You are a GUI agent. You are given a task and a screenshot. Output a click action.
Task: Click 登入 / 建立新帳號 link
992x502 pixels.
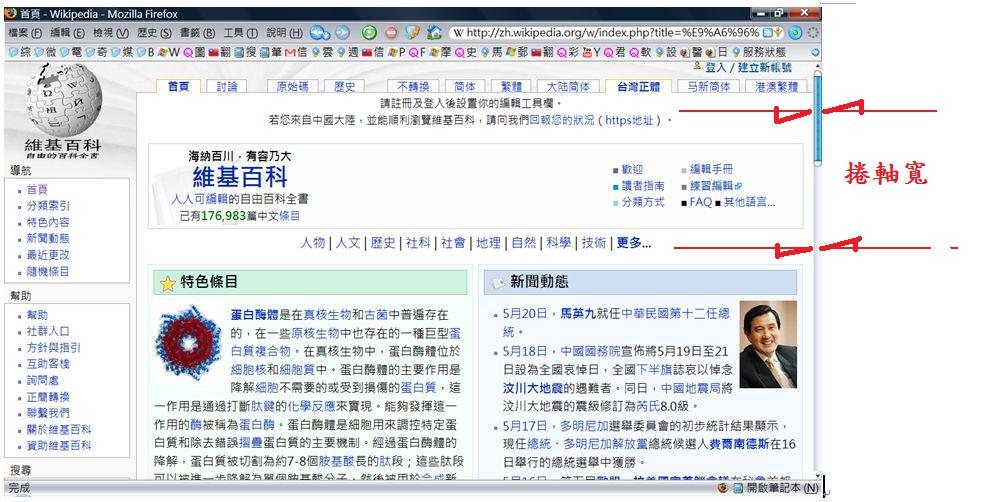[748, 68]
